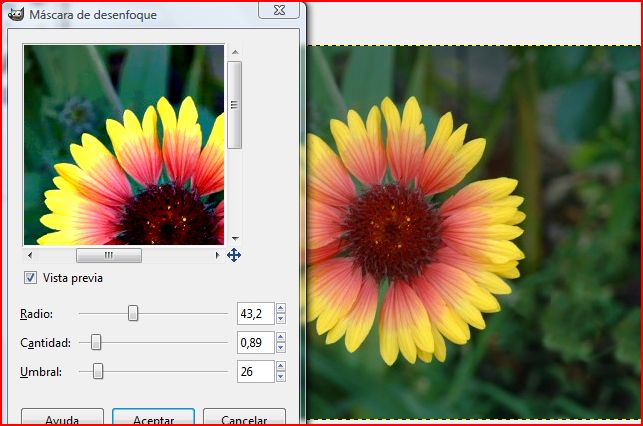Viewport: 643px width, 426px height.
Task: Decrease Cantidad with the down stepper arrow
Action: click(x=281, y=348)
